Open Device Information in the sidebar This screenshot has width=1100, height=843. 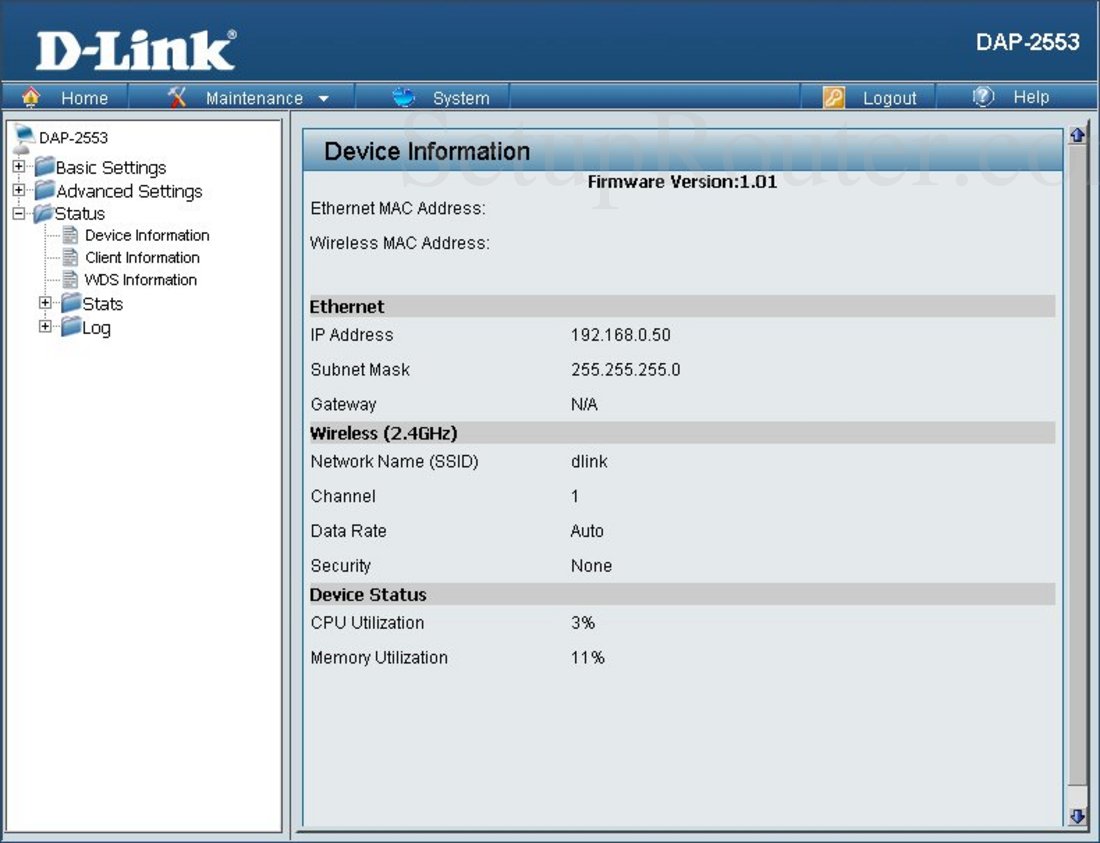(147, 235)
